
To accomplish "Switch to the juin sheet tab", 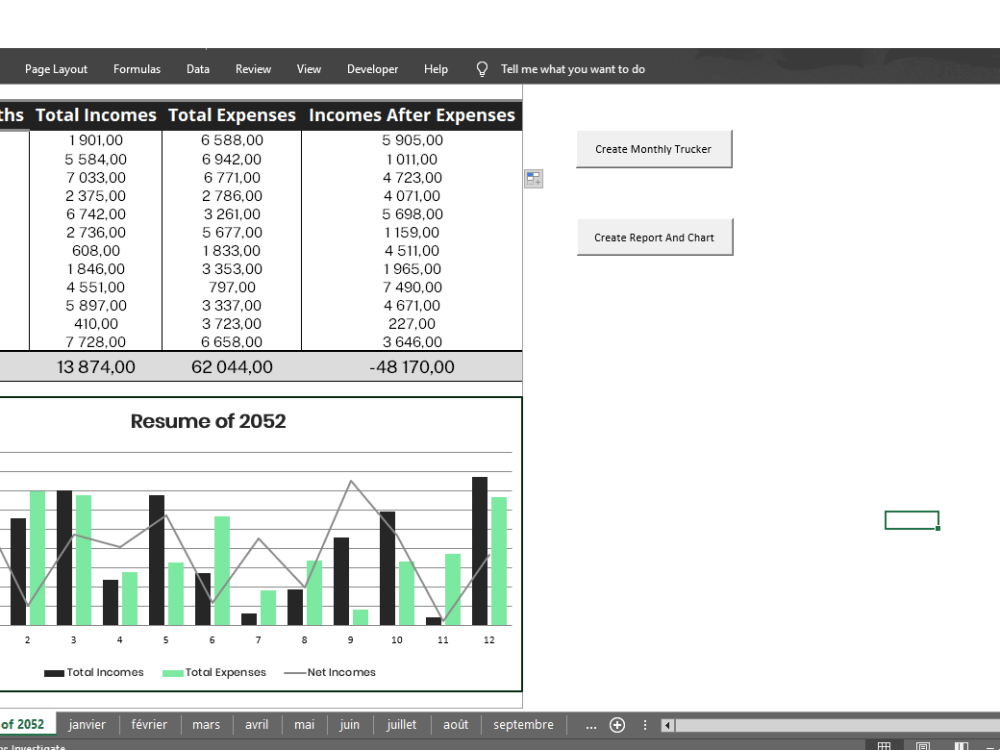I will [x=349, y=724].
